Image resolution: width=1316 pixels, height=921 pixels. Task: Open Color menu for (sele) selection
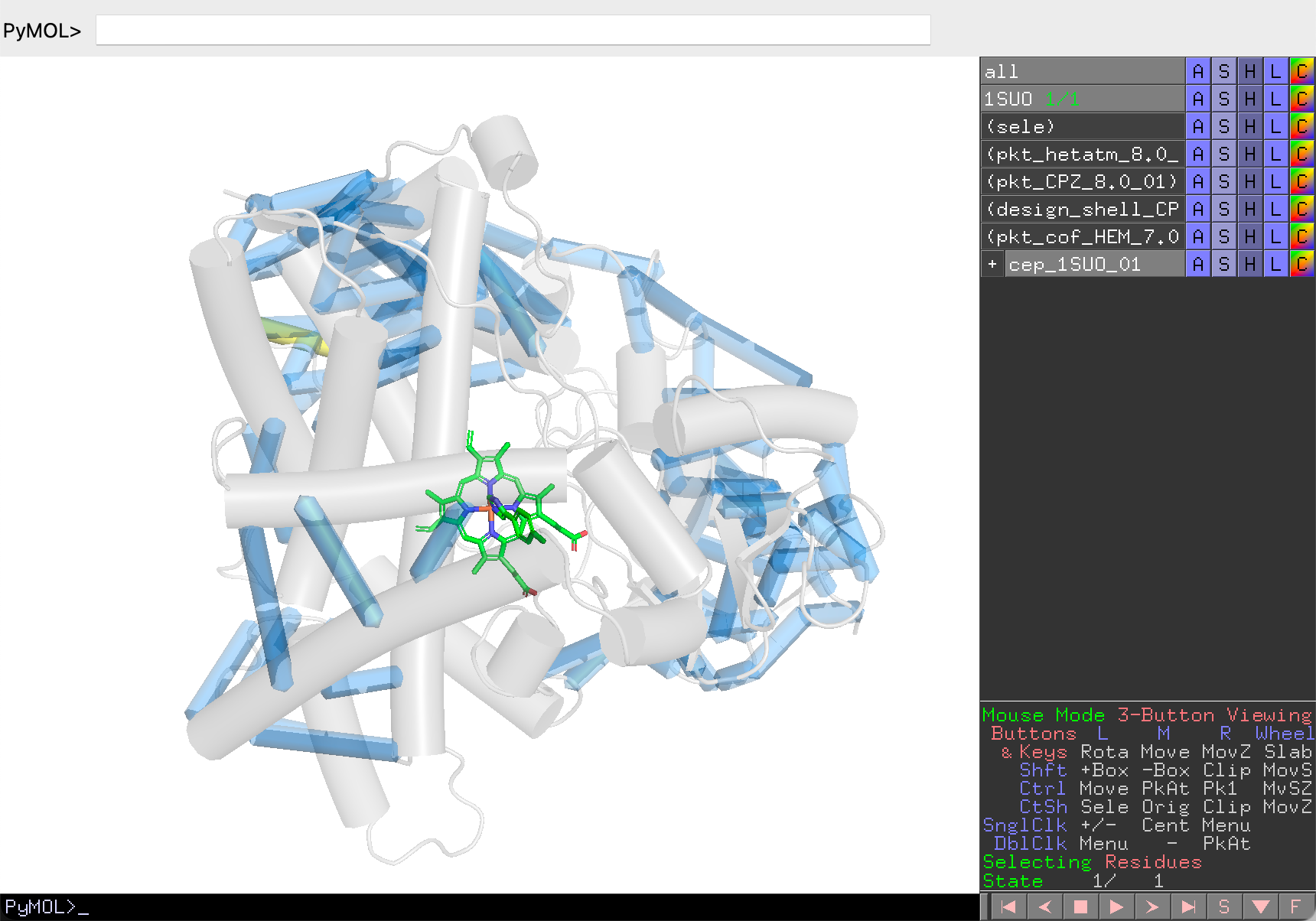click(1302, 126)
